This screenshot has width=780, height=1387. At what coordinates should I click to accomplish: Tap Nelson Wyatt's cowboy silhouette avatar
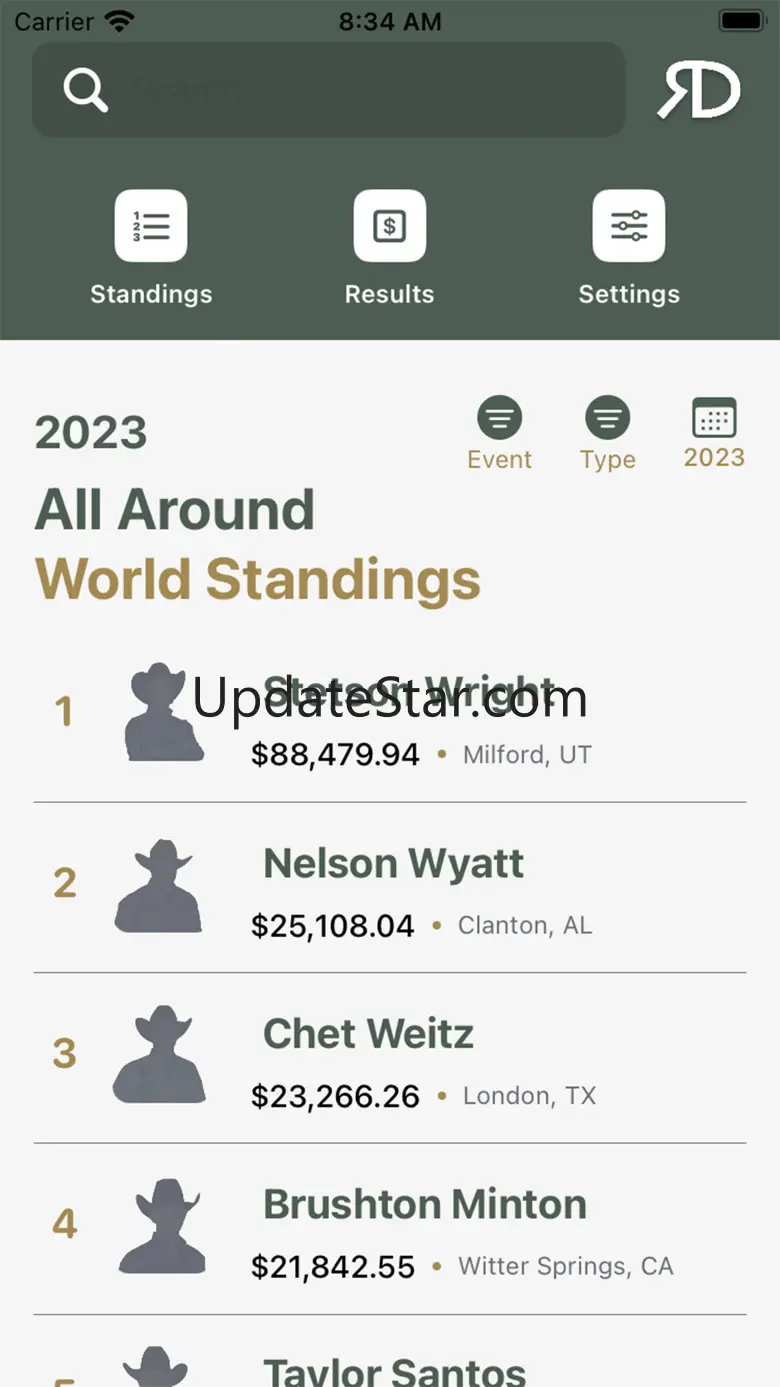point(159,886)
